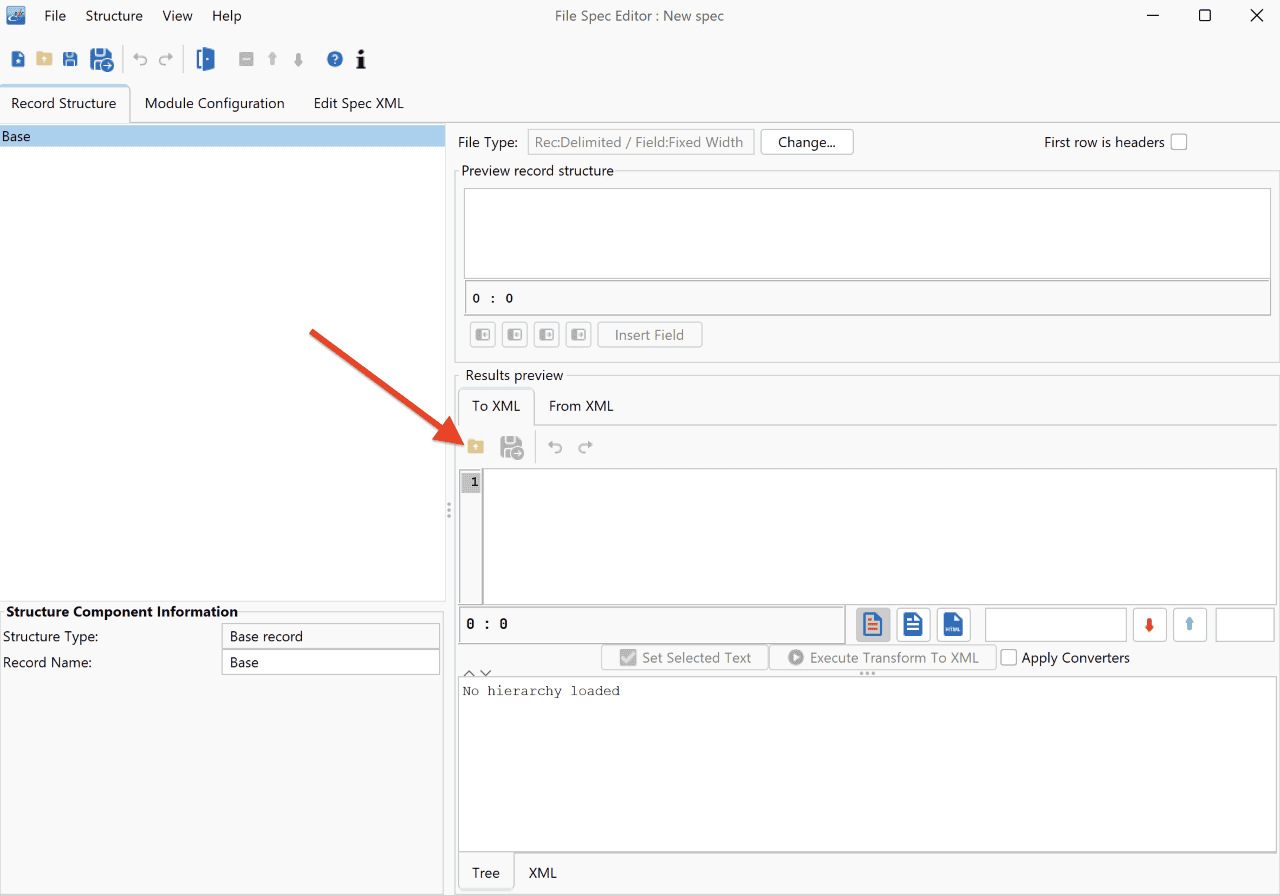The height and width of the screenshot is (895, 1280).
Task: Expand the results pane with the down chevron
Action: click(486, 673)
